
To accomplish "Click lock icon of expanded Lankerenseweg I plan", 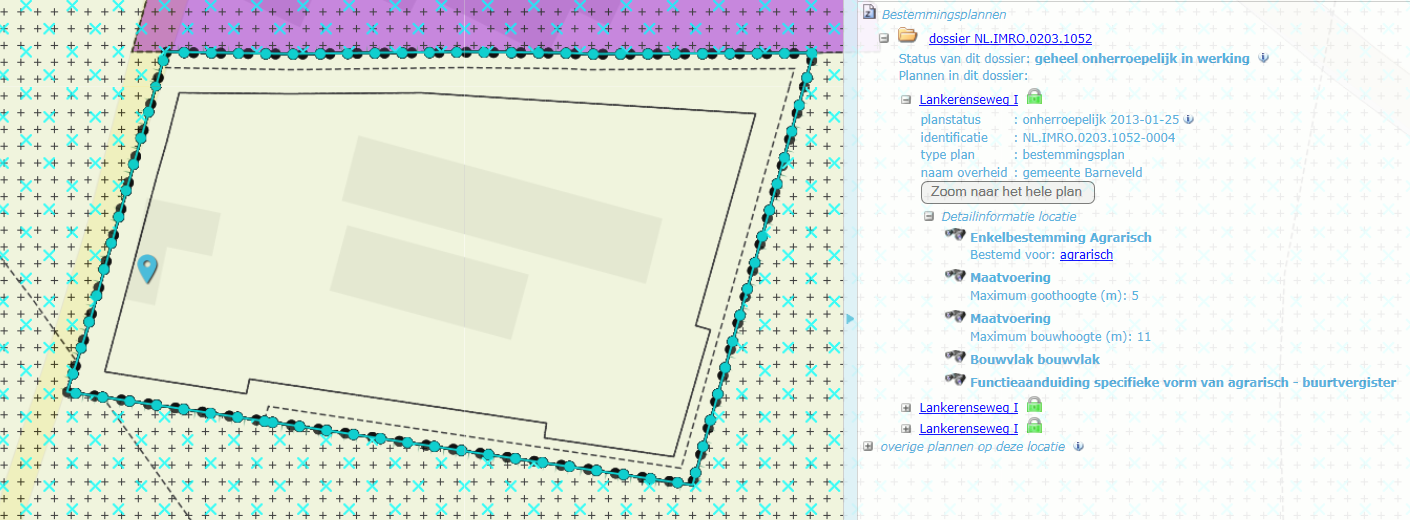I will pyautogui.click(x=1034, y=97).
